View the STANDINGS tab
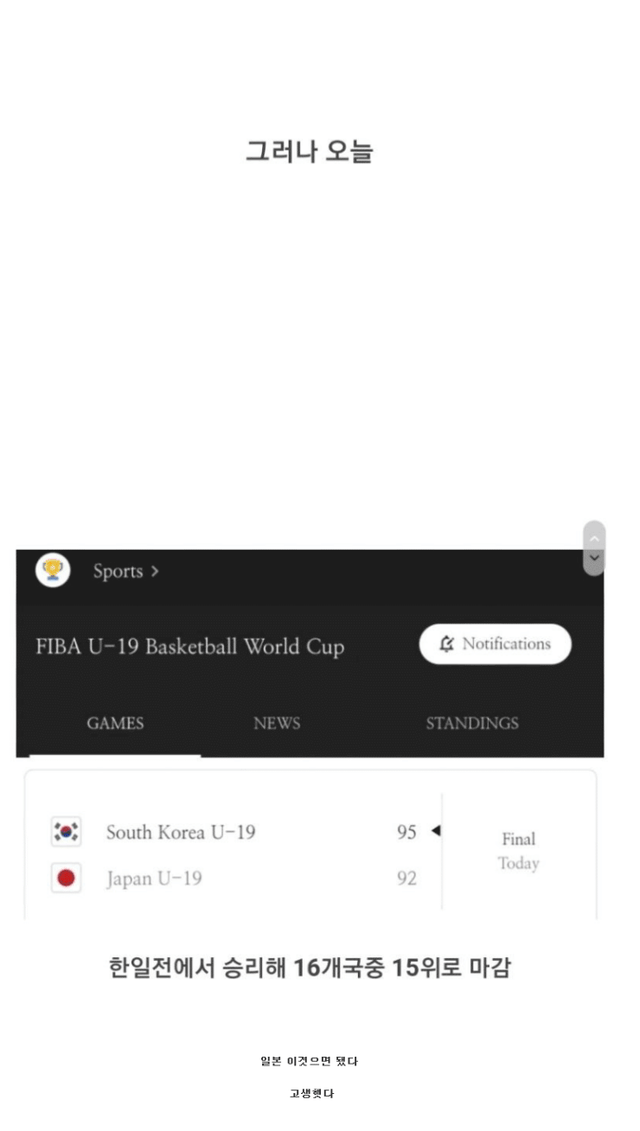Viewport: 640px width, 1131px height. [x=472, y=723]
